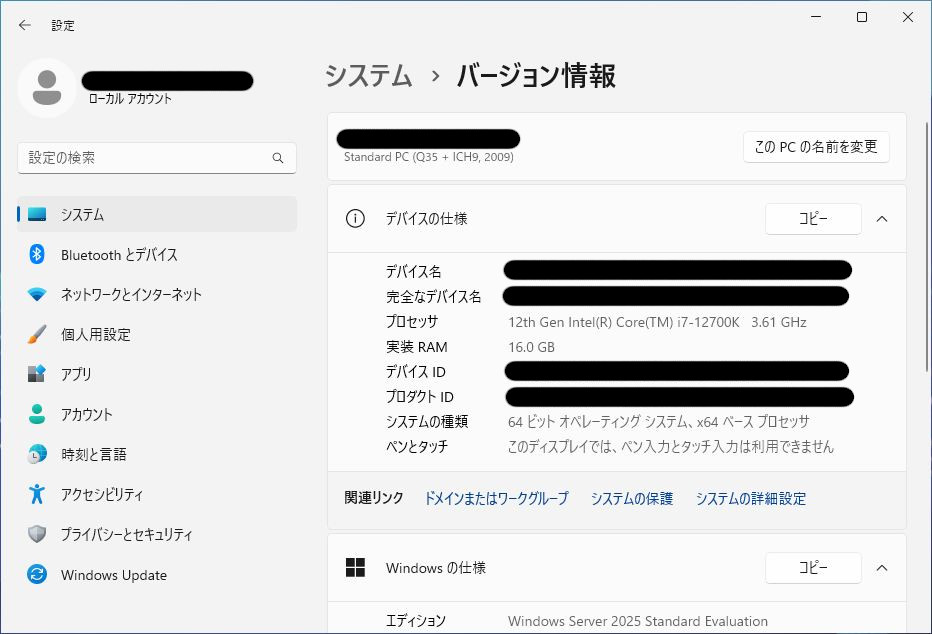932x634 pixels.
Task: Open ネットワークとインターネット settings
Action: click(157, 294)
